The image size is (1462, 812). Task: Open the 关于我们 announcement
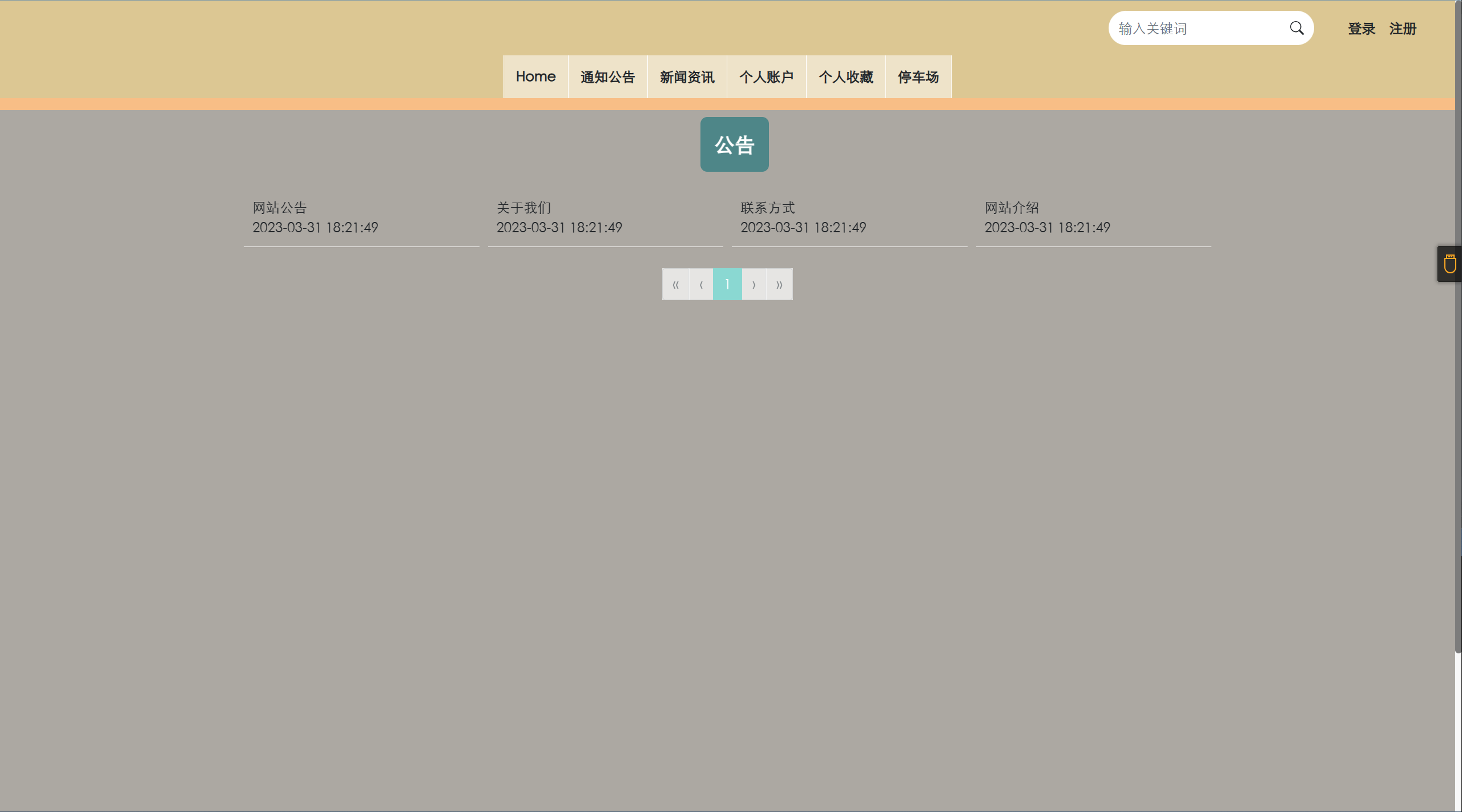coord(523,208)
